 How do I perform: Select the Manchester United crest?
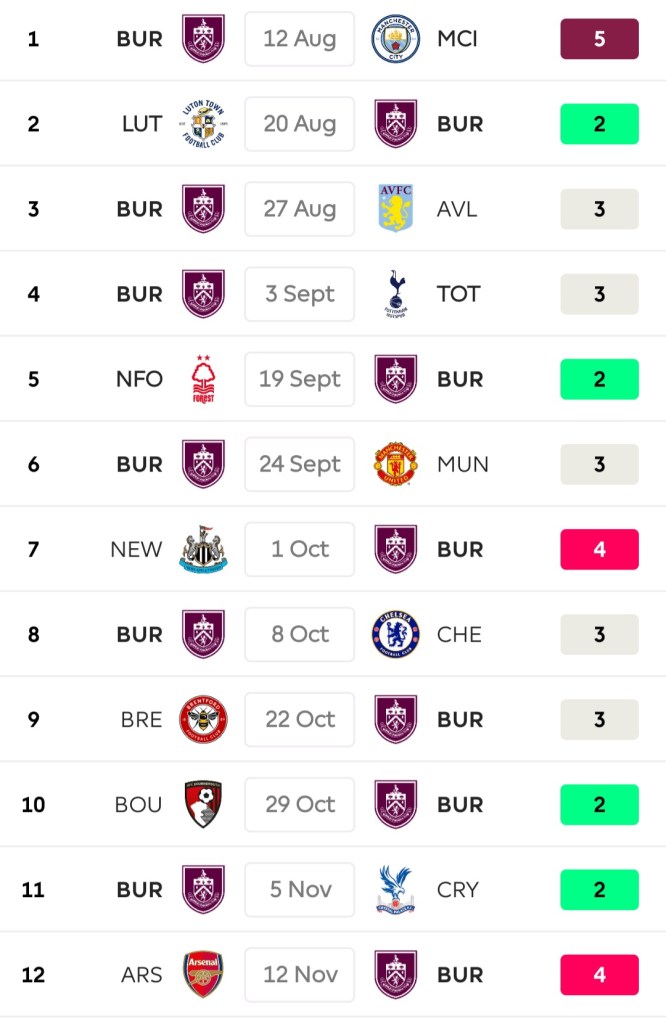pos(395,464)
